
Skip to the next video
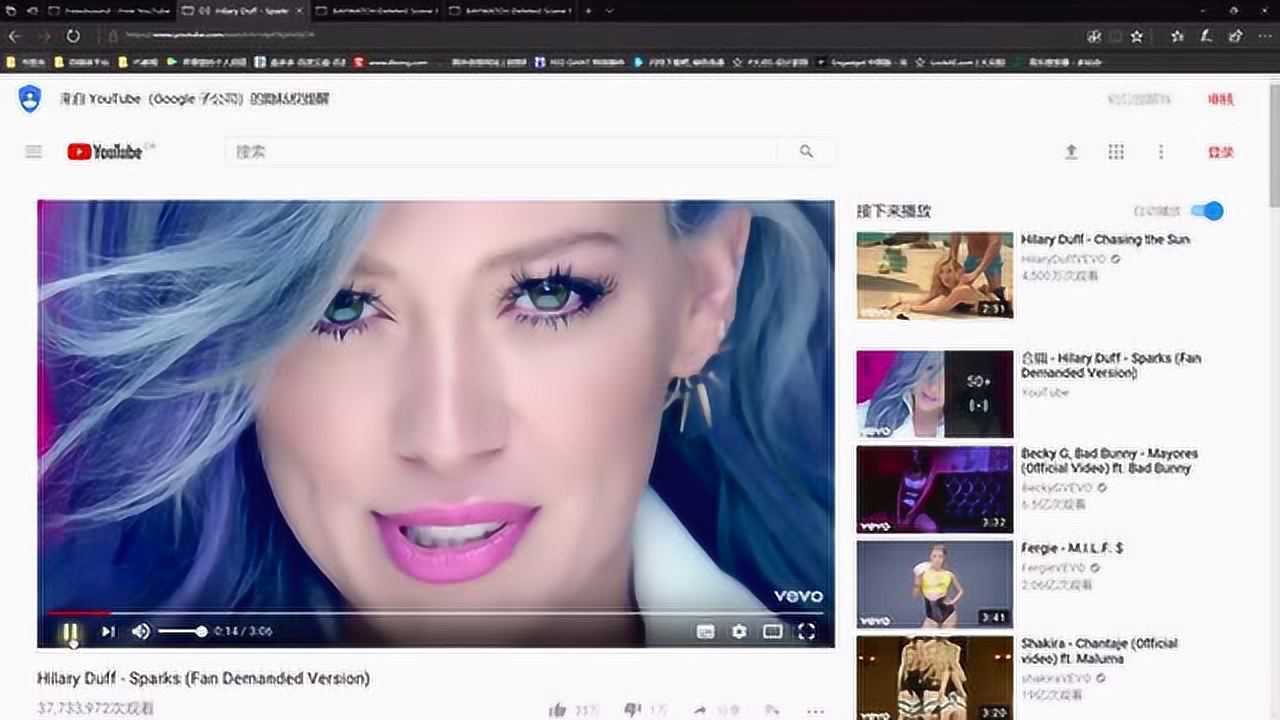(x=108, y=631)
